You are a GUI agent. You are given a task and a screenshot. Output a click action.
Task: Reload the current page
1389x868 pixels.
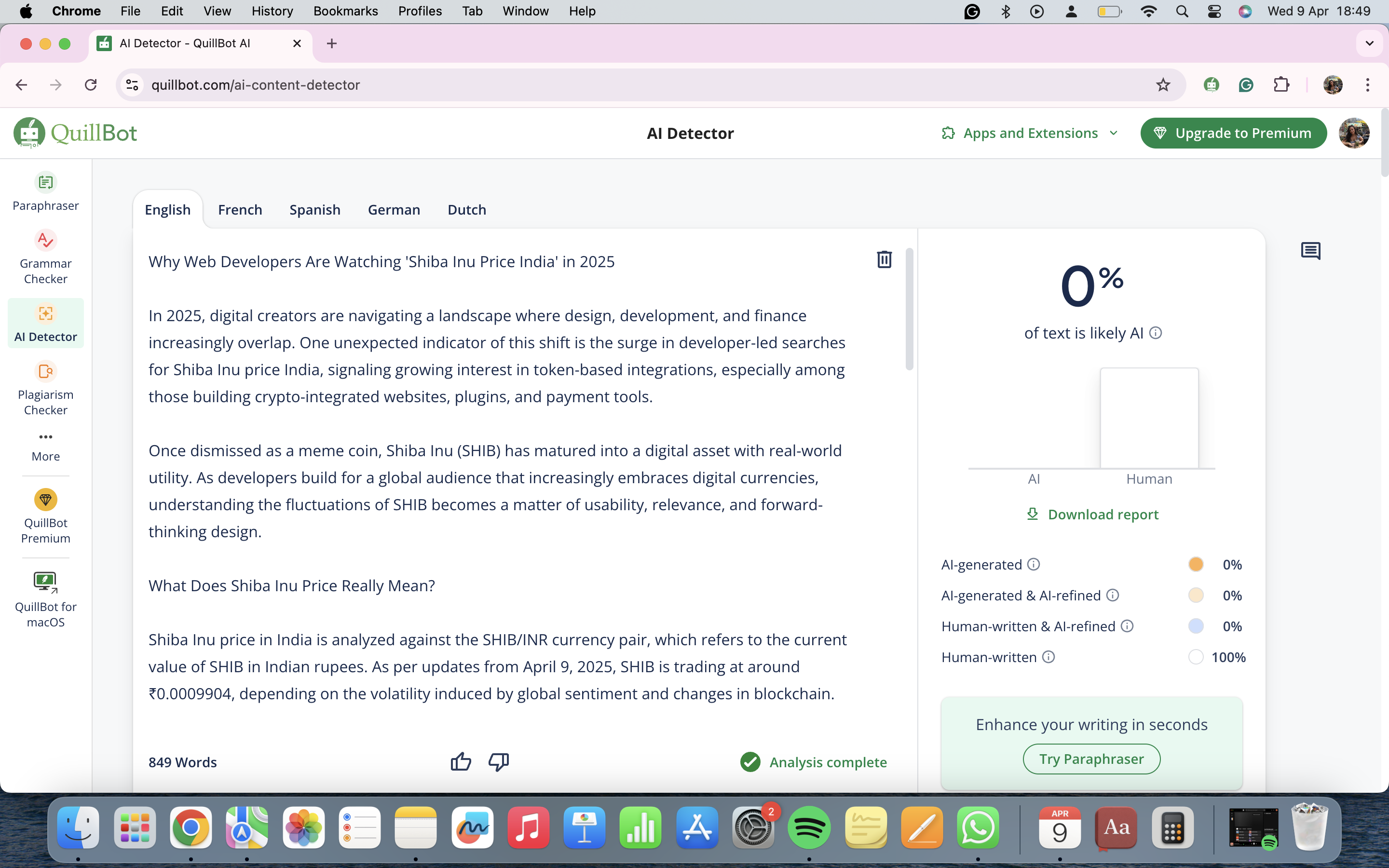pyautogui.click(x=91, y=85)
